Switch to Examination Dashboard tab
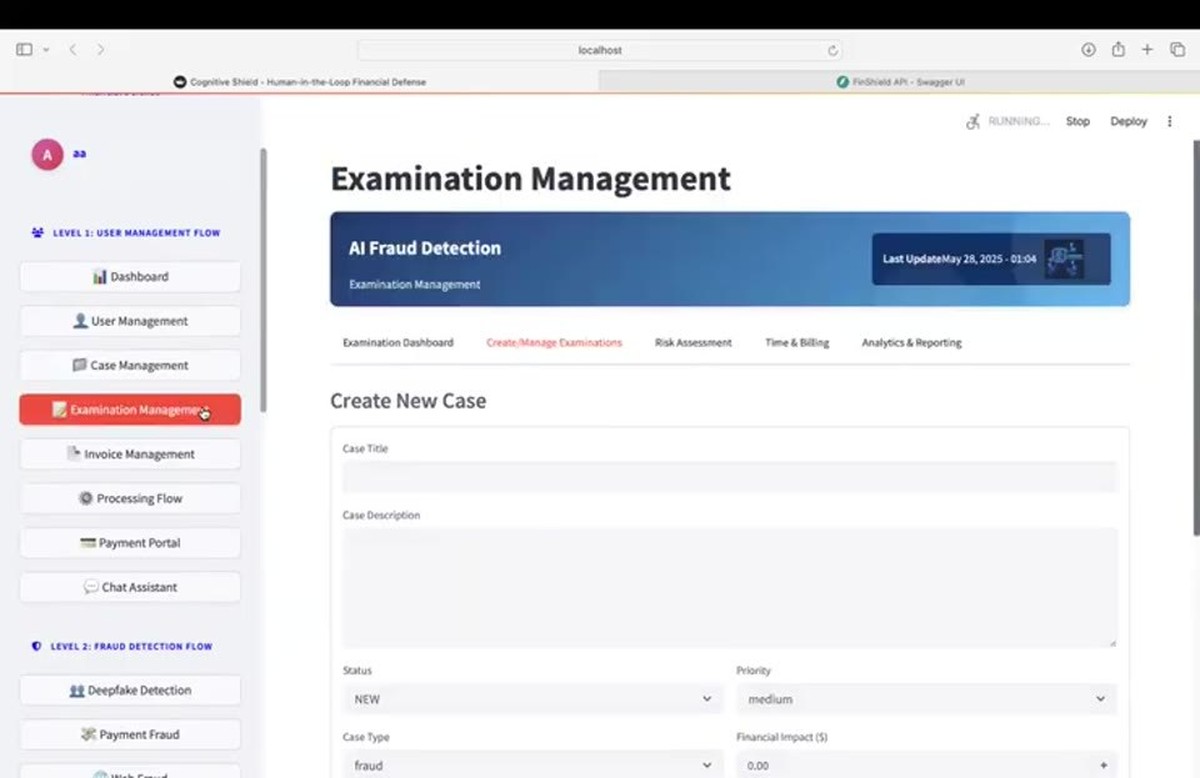 (398, 342)
